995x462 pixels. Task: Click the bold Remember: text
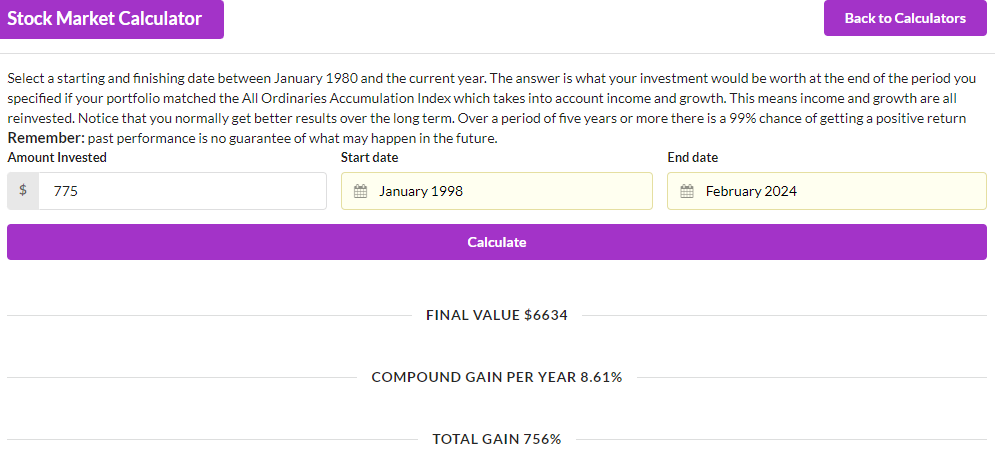(46, 138)
